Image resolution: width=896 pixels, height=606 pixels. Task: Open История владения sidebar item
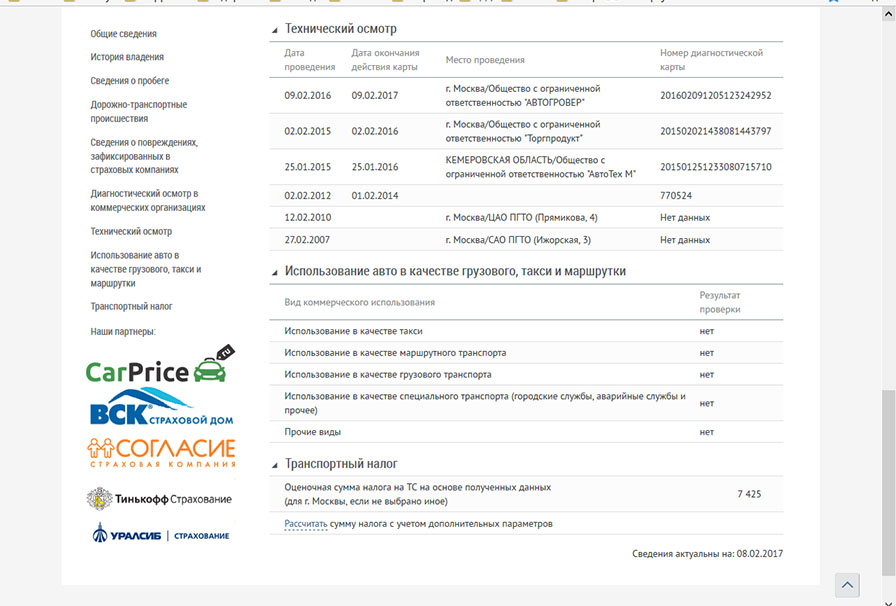tap(127, 57)
